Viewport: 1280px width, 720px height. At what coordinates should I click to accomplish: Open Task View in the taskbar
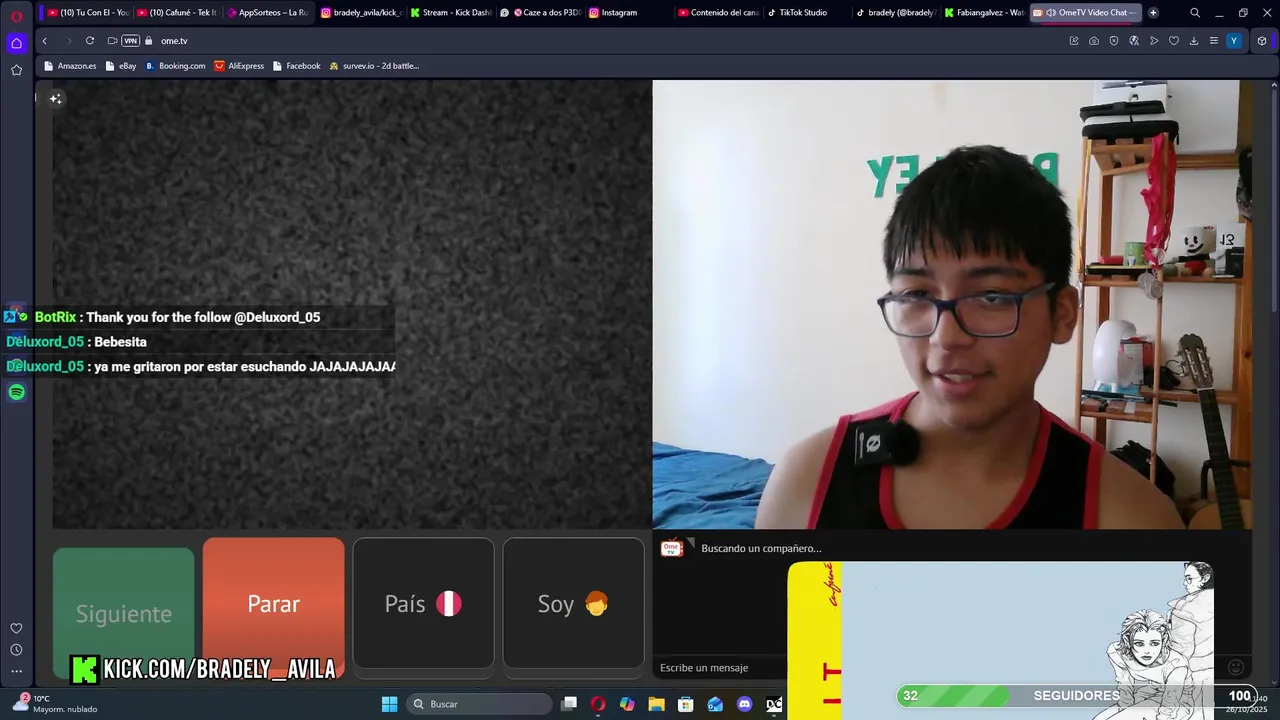569,704
